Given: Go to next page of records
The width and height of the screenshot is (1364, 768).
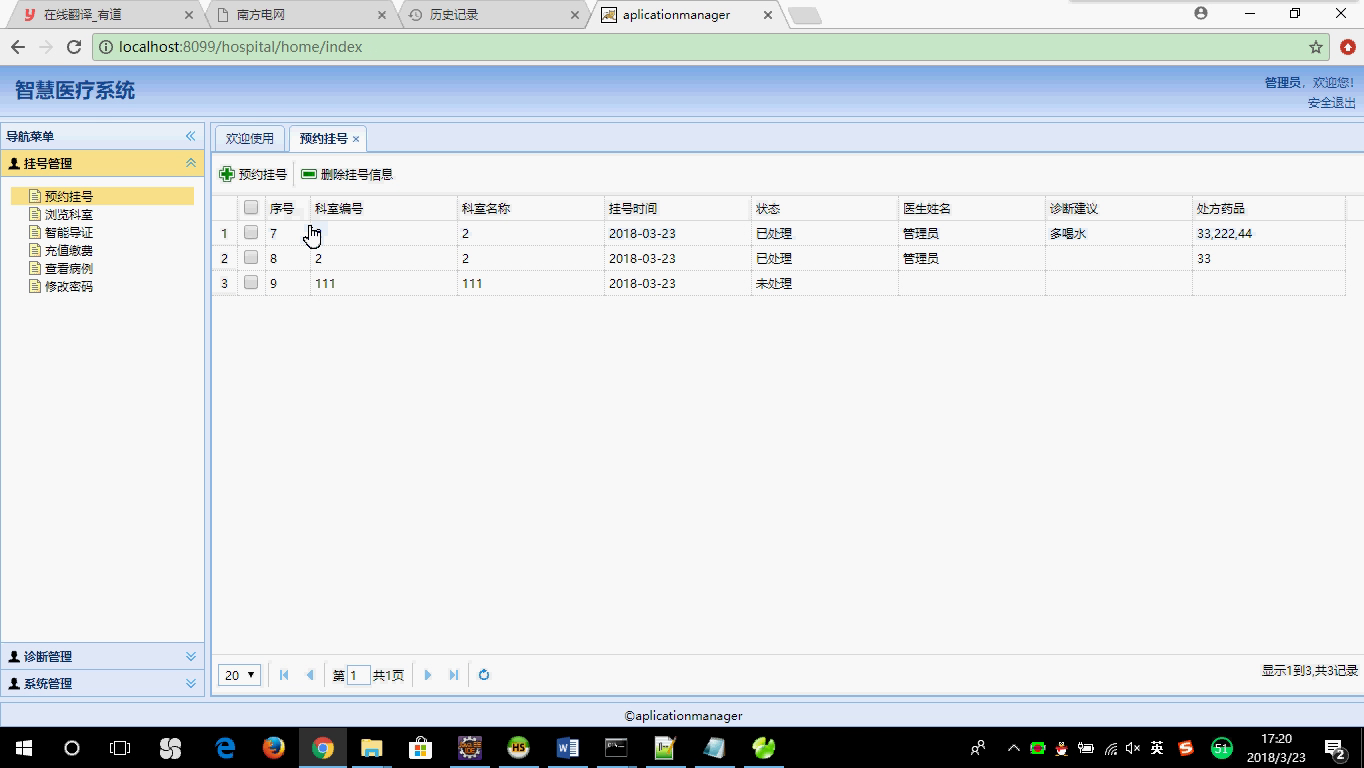Looking at the screenshot, I should 428,675.
